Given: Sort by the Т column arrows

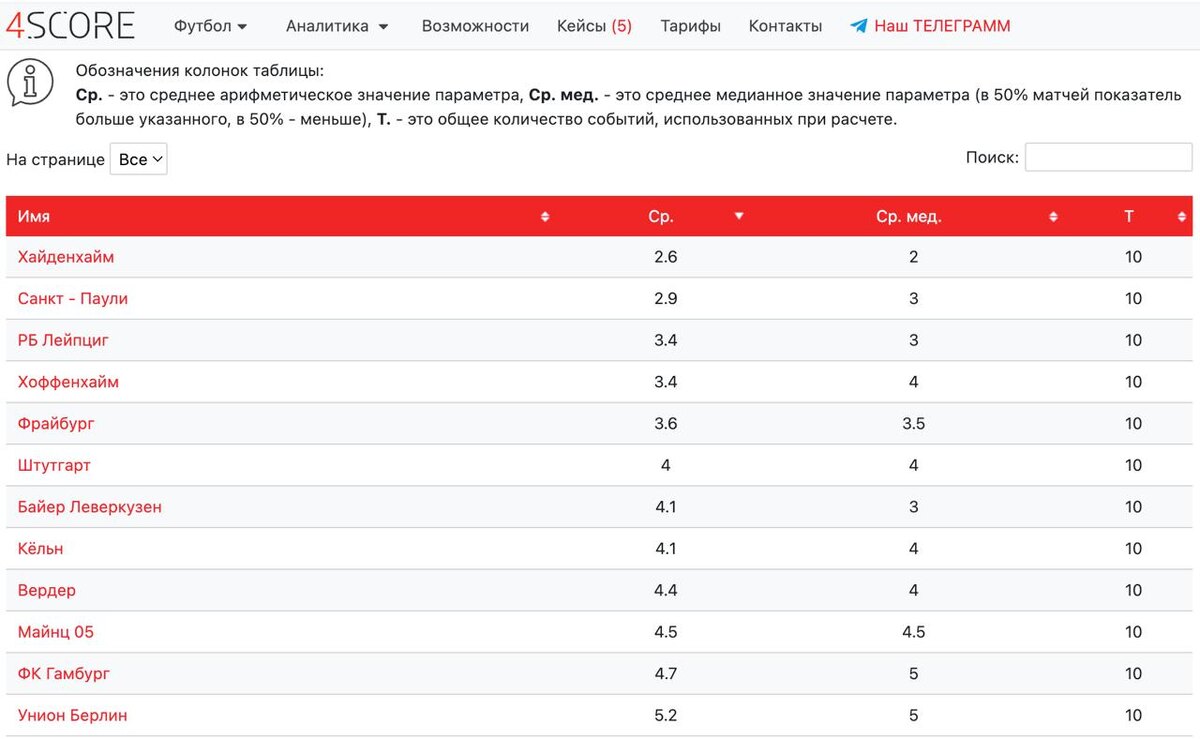Looking at the screenshot, I should [1184, 217].
